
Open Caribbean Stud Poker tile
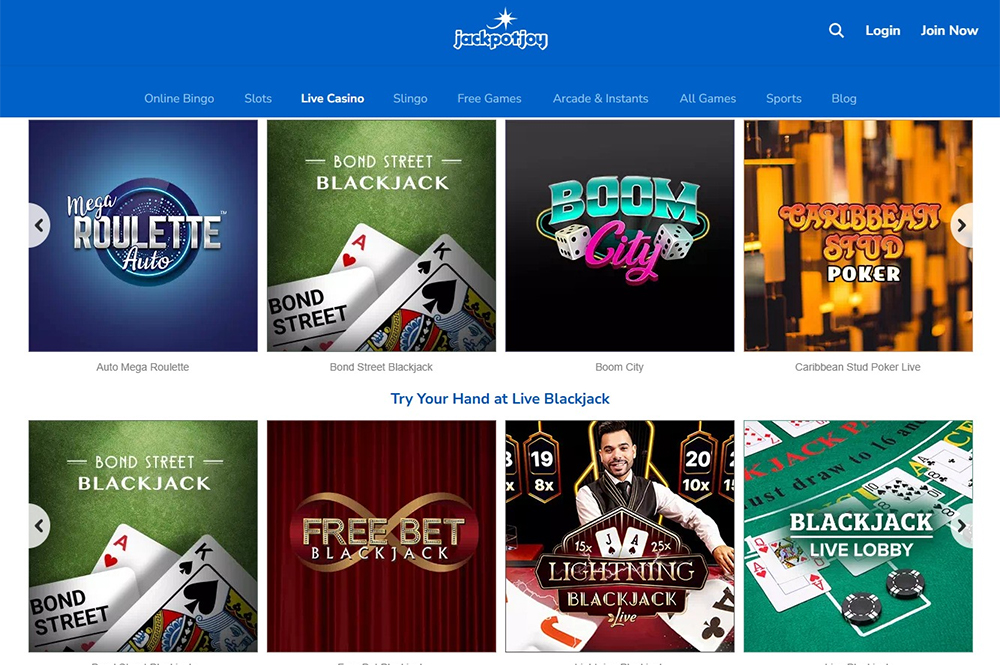(858, 236)
